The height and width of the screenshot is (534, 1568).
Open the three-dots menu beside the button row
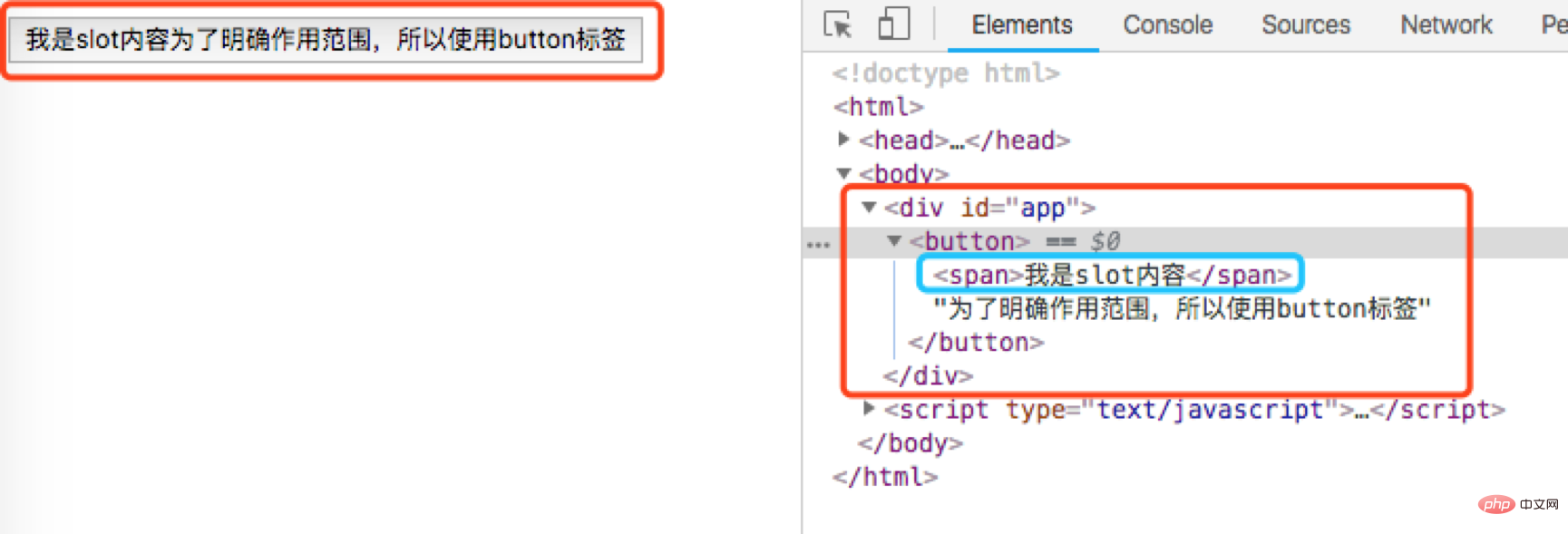[818, 245]
